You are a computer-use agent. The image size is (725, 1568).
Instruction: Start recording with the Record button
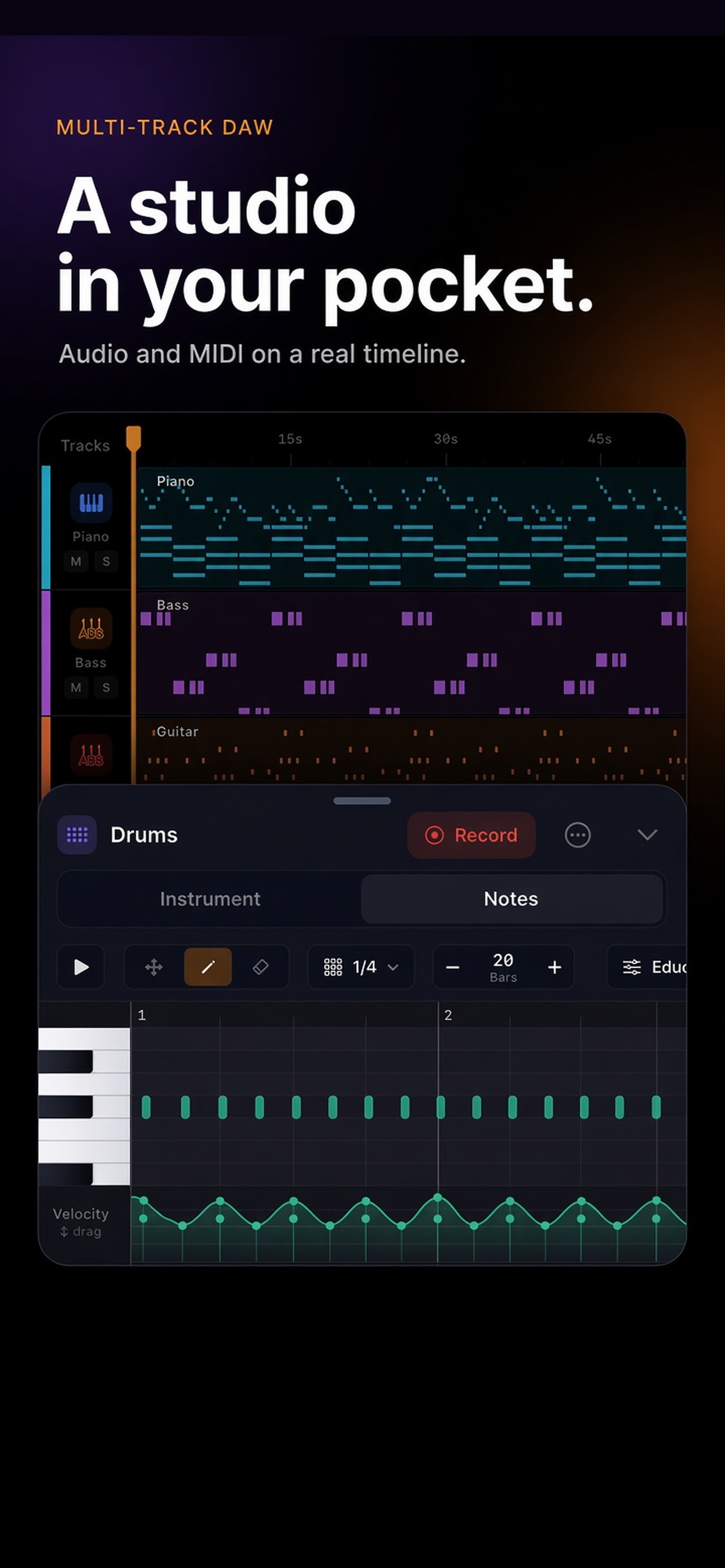click(471, 835)
